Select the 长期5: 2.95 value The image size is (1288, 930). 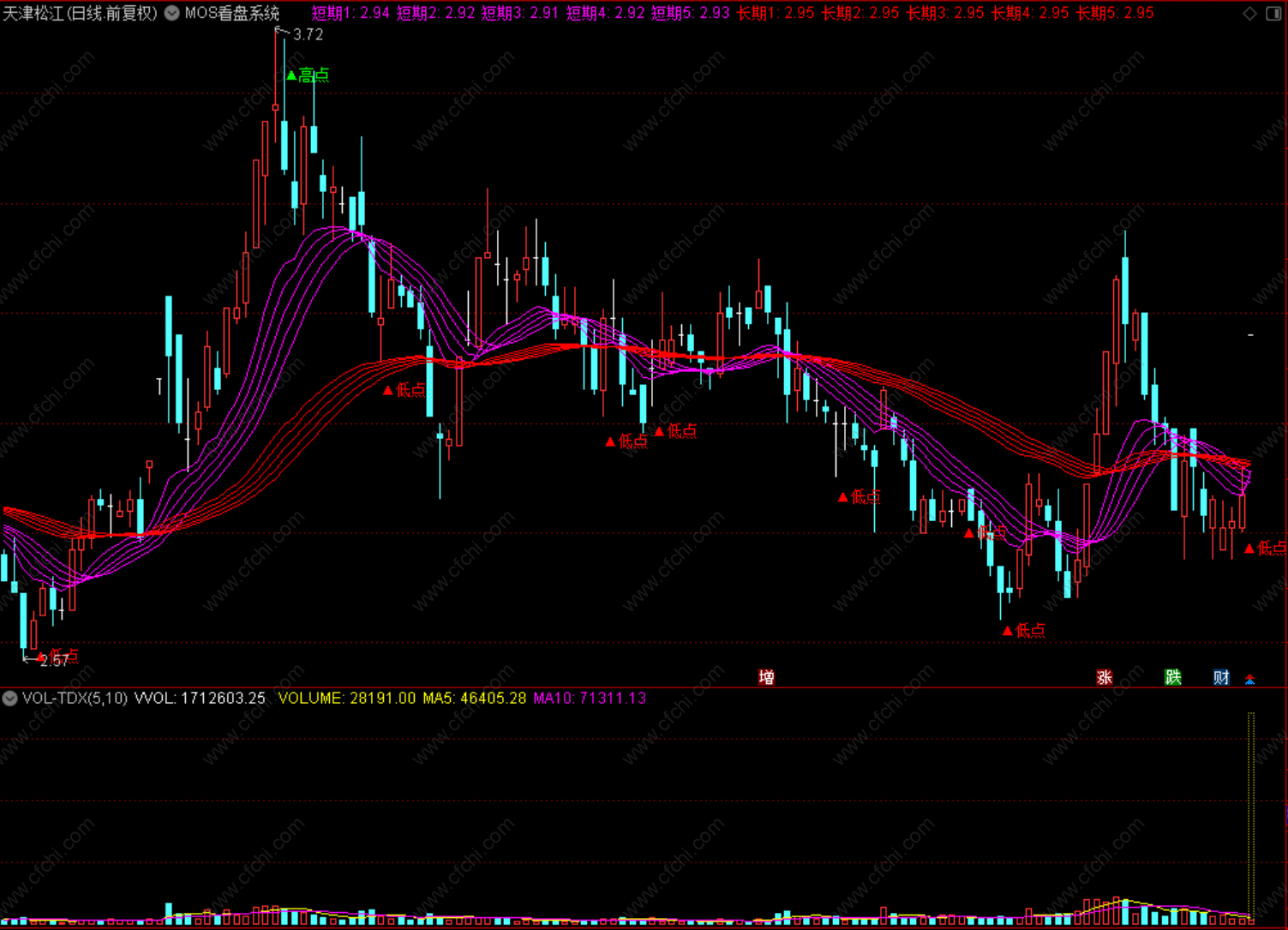(x=1115, y=13)
